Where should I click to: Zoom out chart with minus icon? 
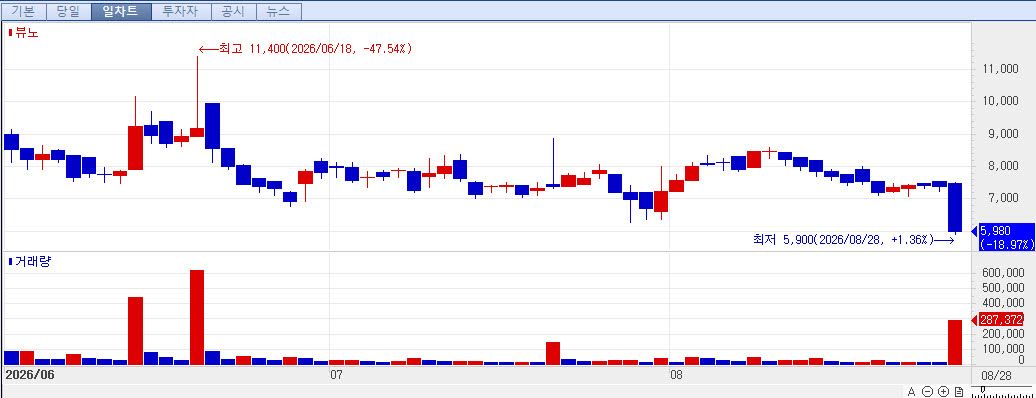click(927, 391)
